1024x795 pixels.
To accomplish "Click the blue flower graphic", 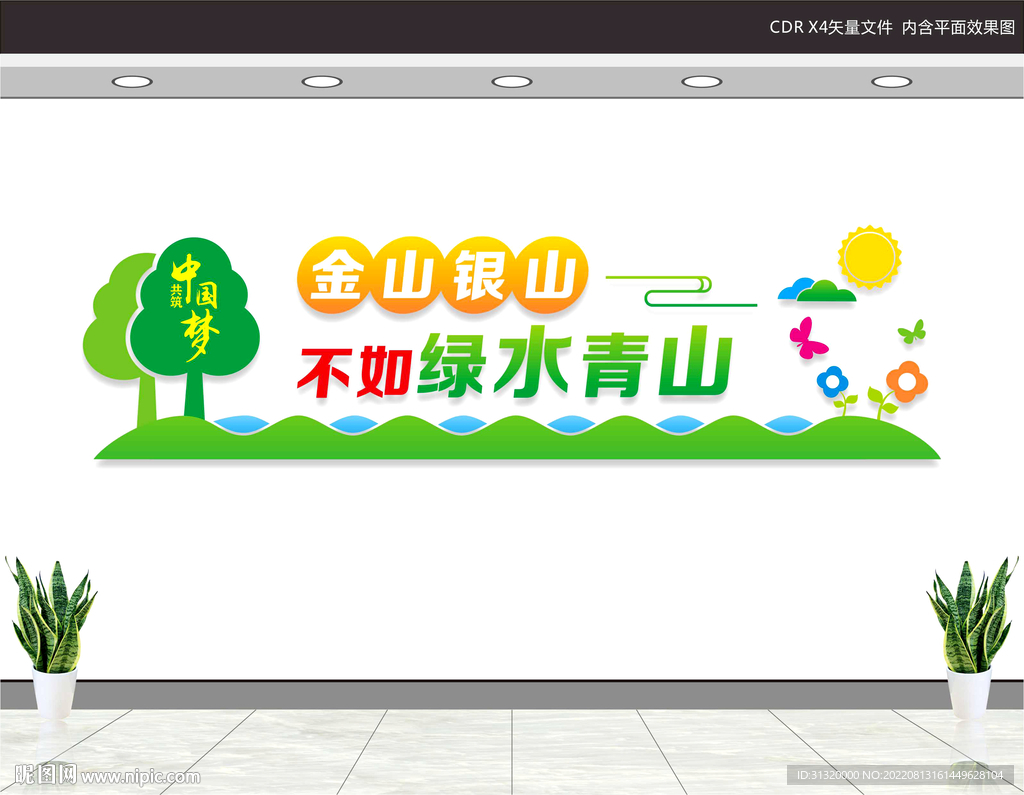I will coord(833,381).
